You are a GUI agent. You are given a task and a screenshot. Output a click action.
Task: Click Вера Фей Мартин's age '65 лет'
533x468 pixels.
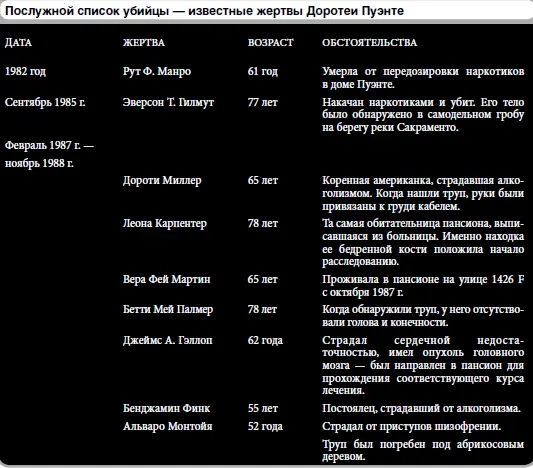263,279
